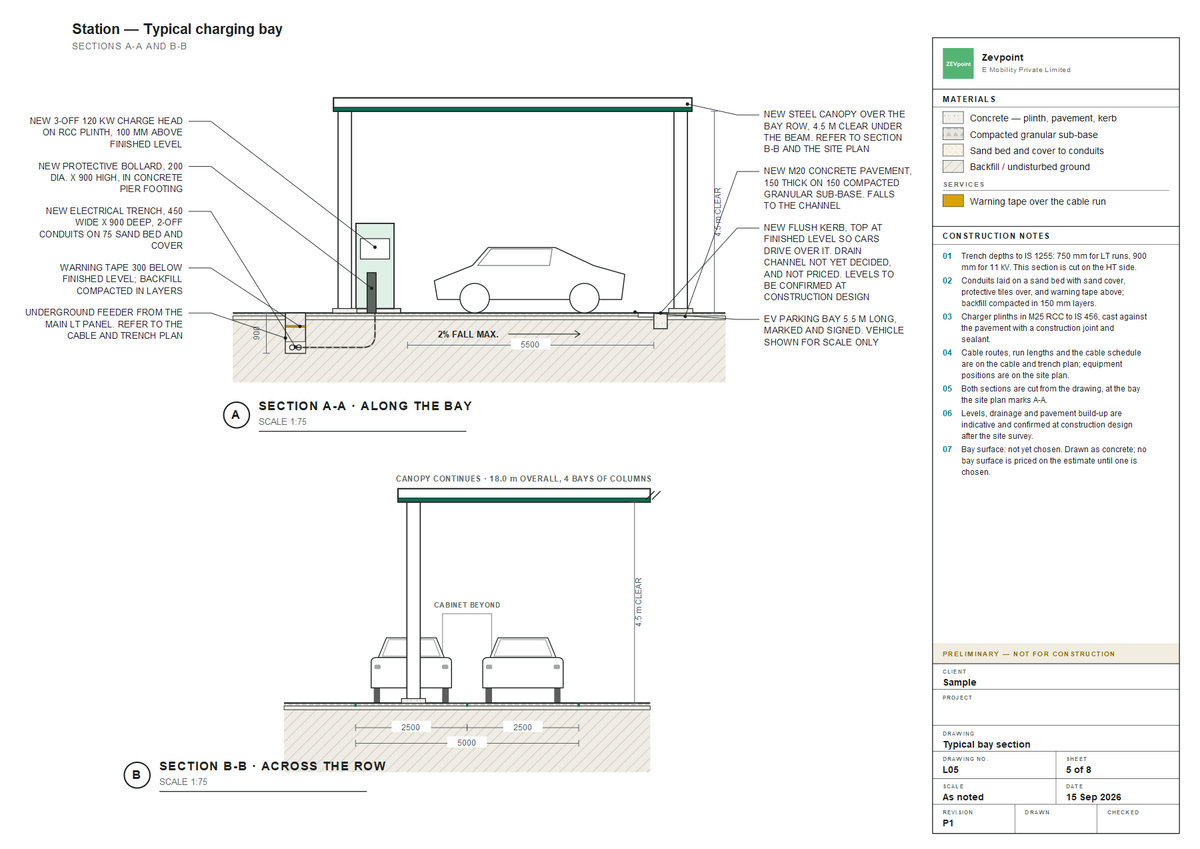The height and width of the screenshot is (849, 1200).
Task: Click the 'SERVICES' legend heading
Action: coord(964,184)
